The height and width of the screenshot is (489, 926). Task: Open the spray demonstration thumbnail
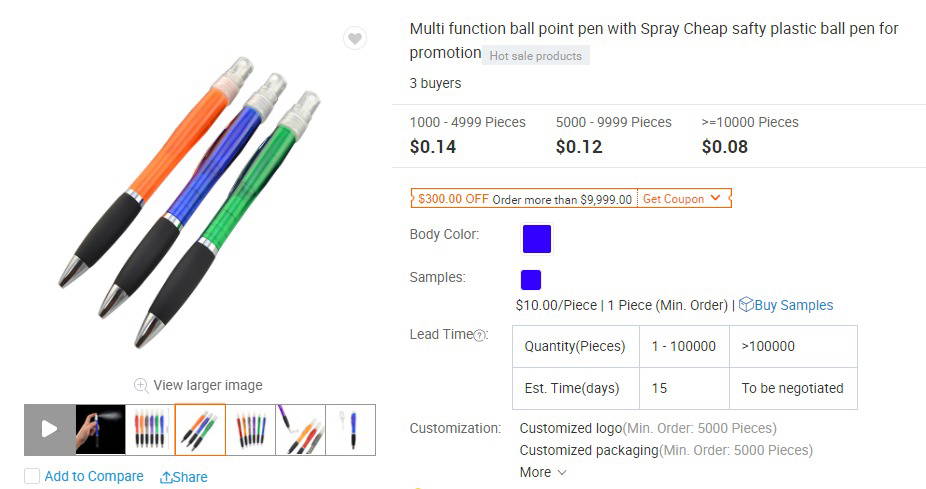pyautogui.click(x=100, y=429)
